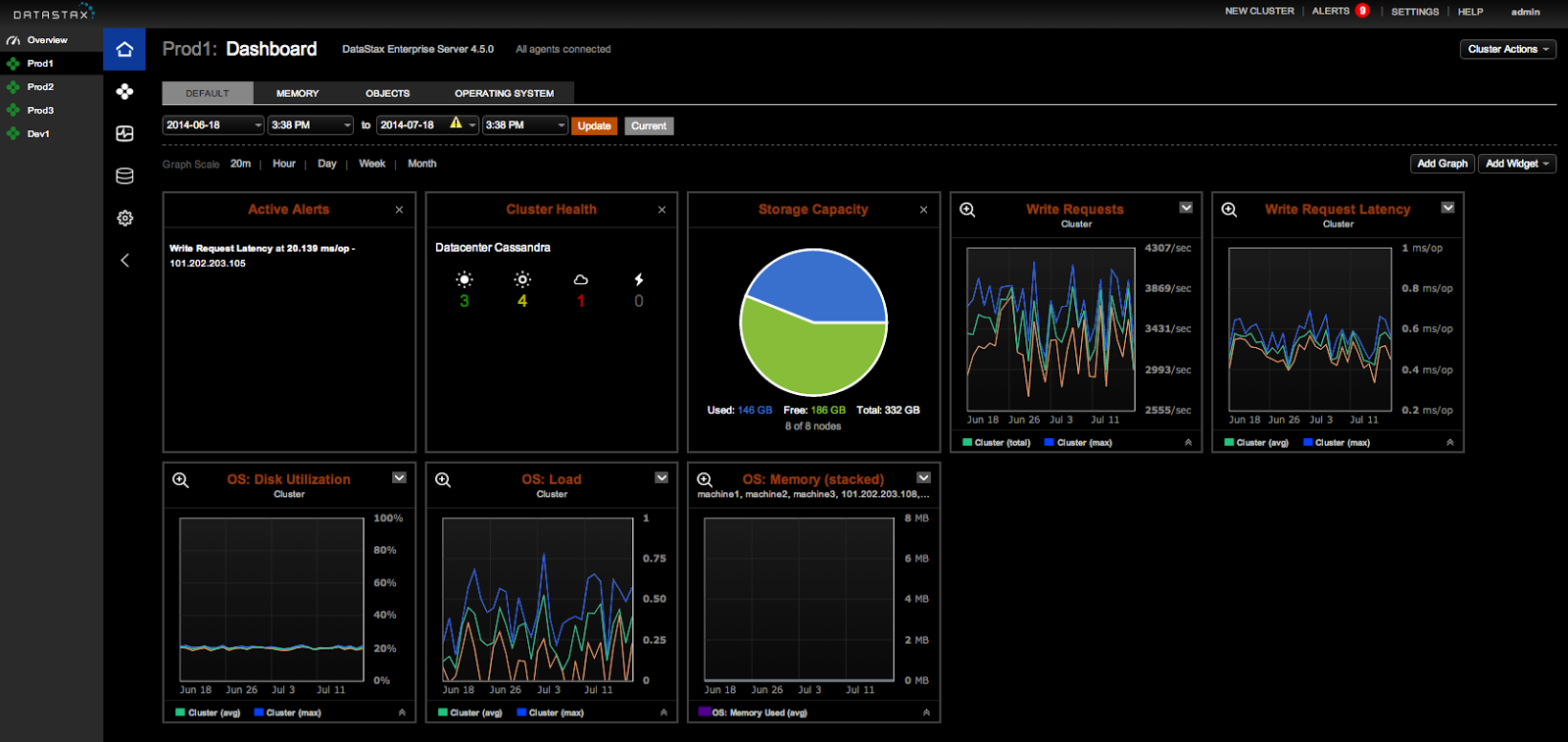Open the database data icon in sidebar
The image size is (1568, 742).
(x=124, y=175)
